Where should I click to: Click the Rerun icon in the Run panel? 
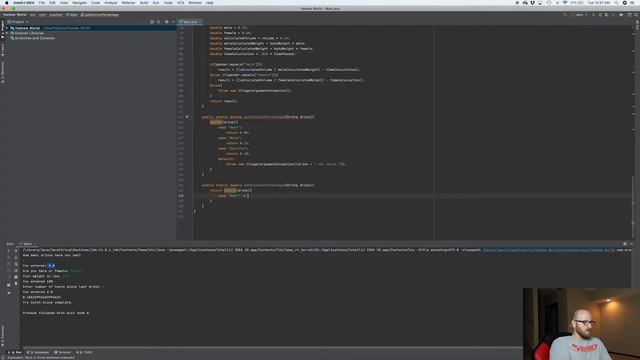(9, 251)
